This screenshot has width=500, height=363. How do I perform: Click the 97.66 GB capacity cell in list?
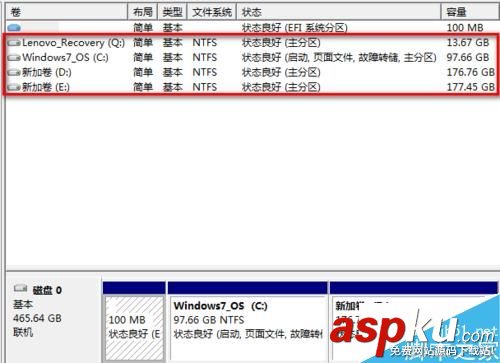(x=468, y=57)
